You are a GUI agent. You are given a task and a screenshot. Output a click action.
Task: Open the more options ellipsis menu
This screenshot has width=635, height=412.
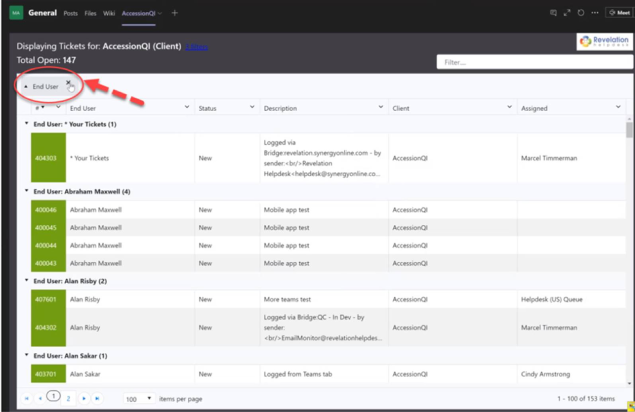coord(595,13)
